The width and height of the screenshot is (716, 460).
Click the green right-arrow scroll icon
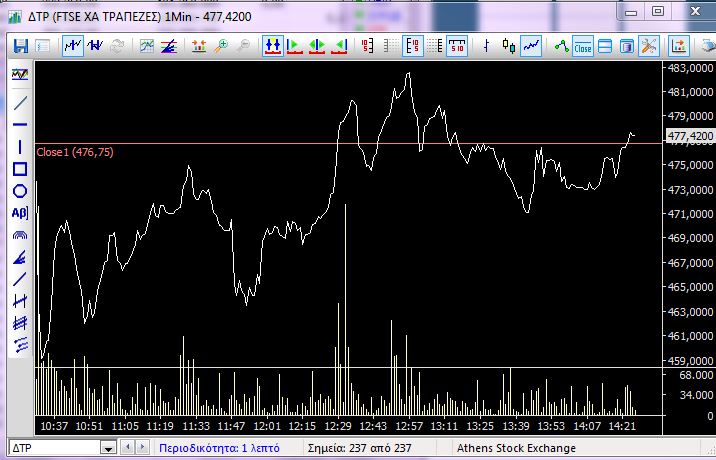coord(294,46)
